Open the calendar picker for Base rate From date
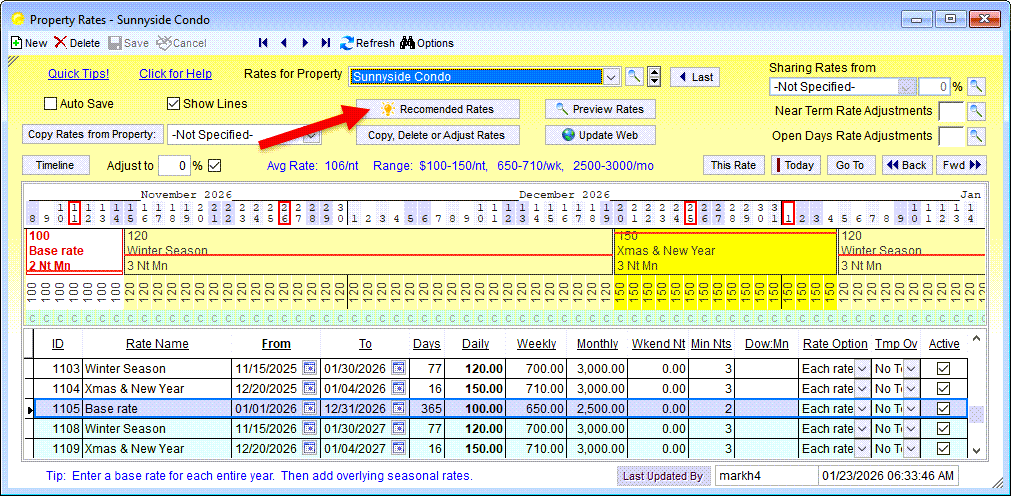 pyautogui.click(x=309, y=409)
